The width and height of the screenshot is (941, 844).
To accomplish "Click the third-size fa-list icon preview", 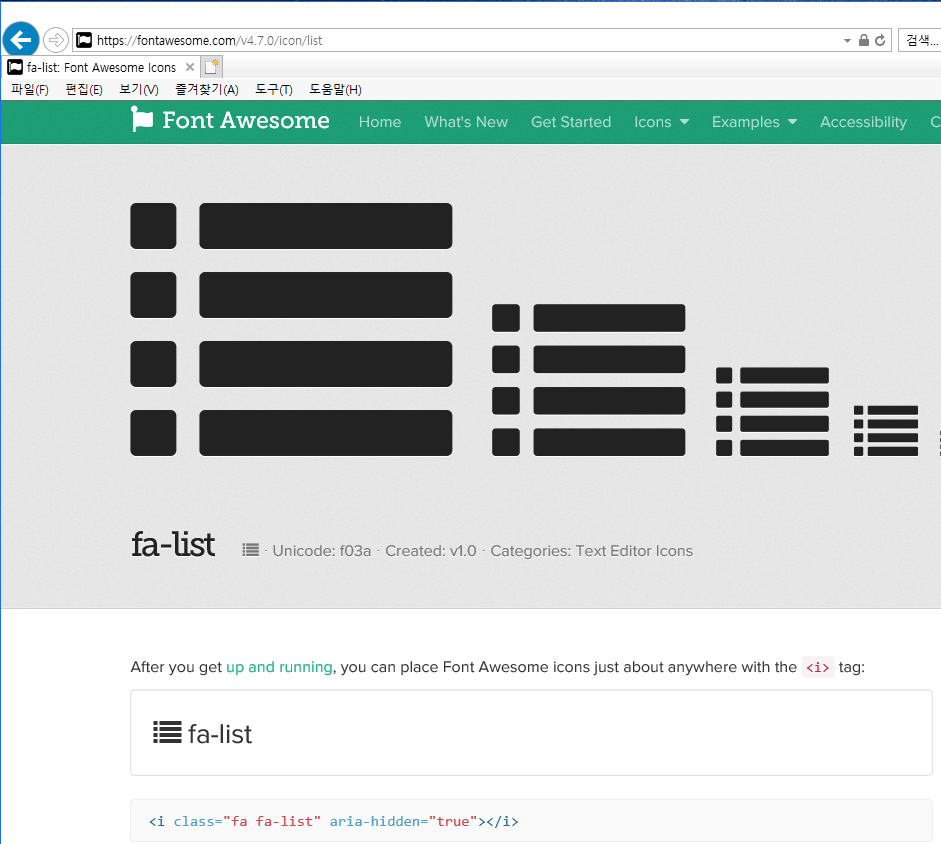I will (772, 412).
